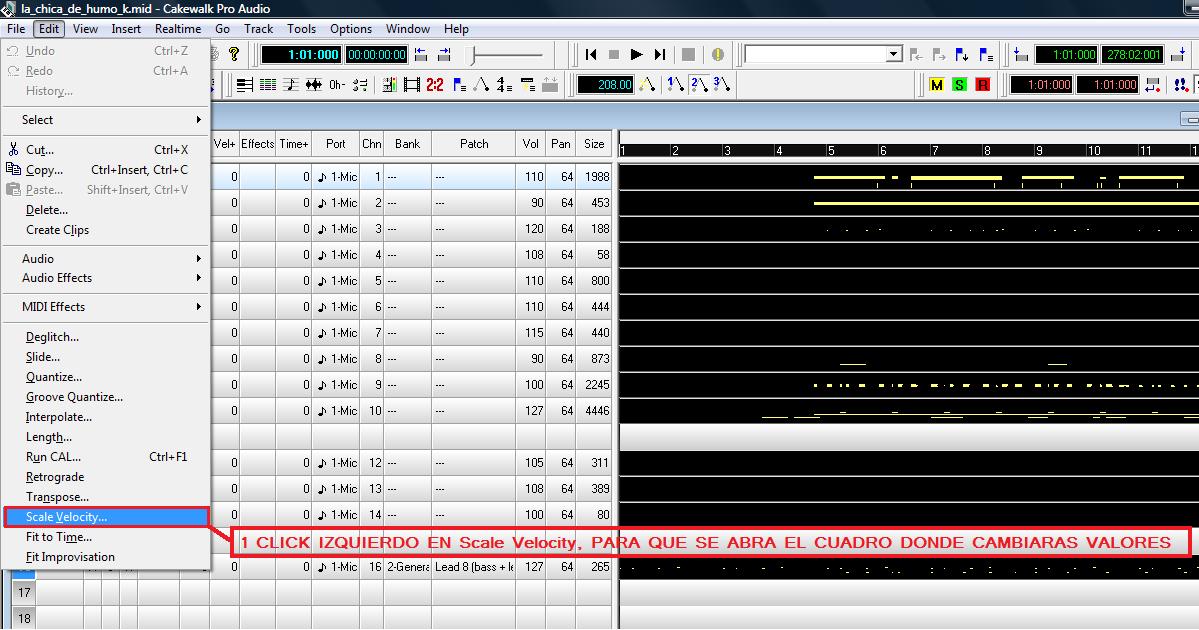Click the tempo value 208.00 field
Image resolution: width=1199 pixels, height=630 pixels.
[x=606, y=85]
